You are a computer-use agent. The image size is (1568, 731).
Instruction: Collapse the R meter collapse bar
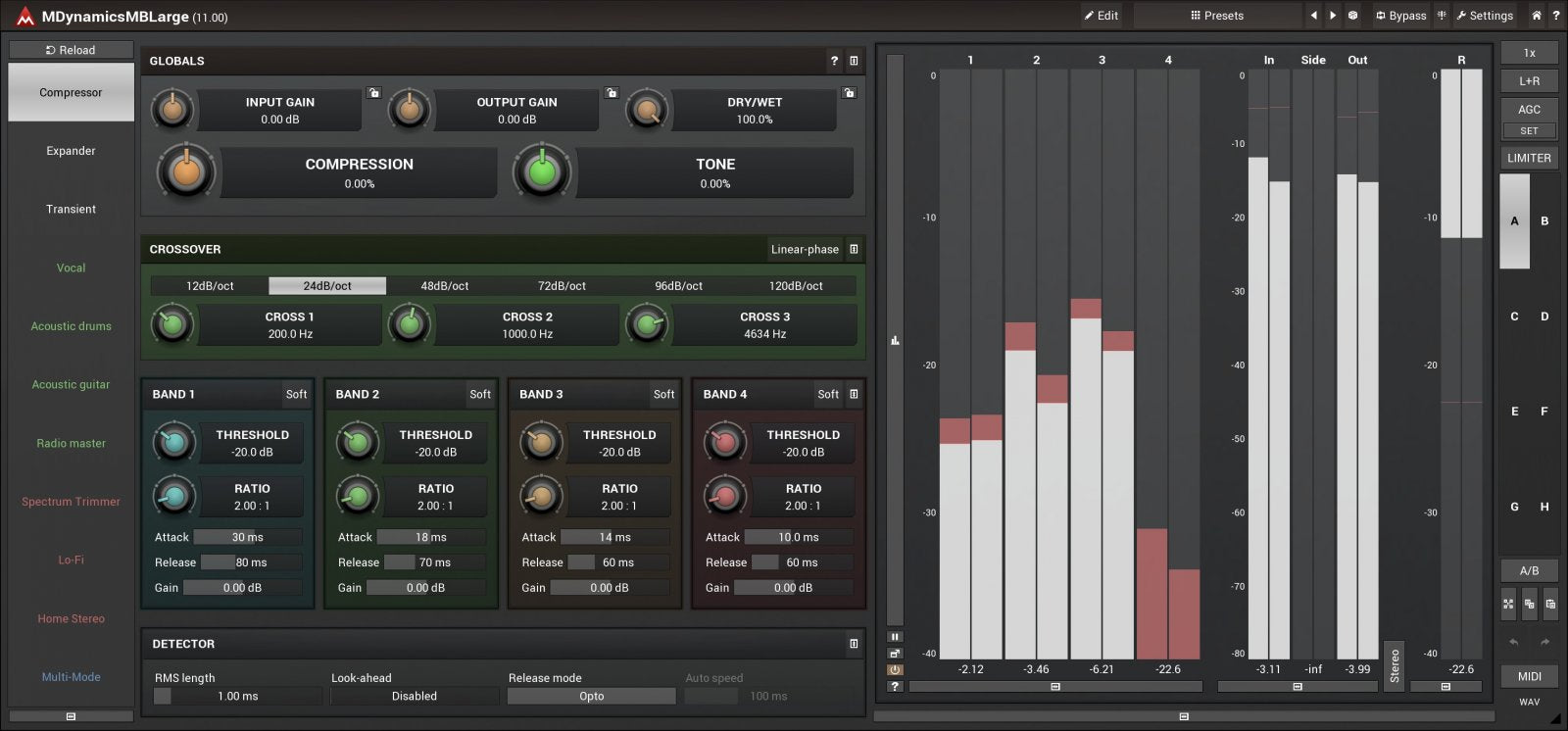coord(1445,687)
